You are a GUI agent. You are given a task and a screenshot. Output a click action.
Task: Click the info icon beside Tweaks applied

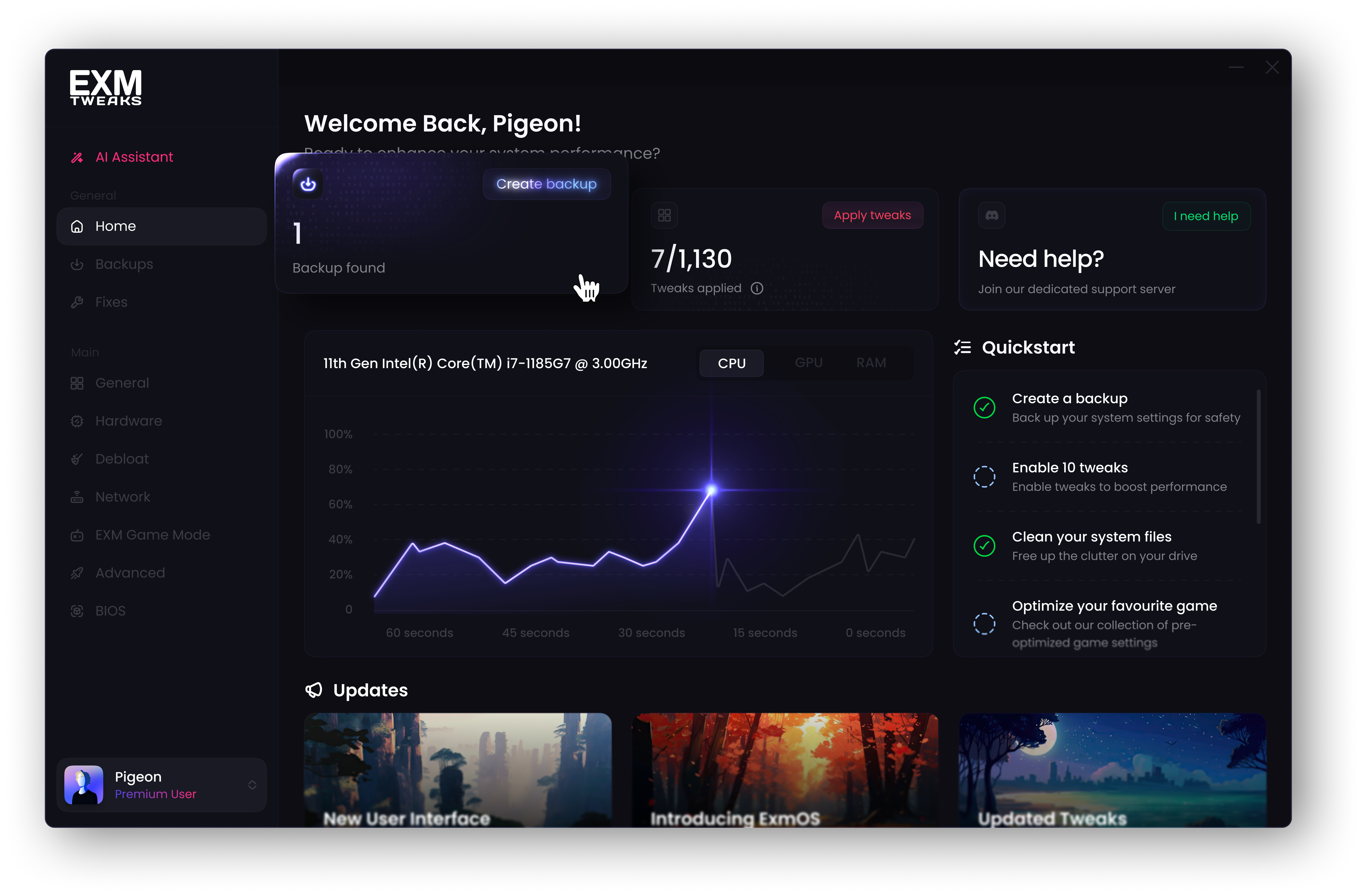coord(757,288)
